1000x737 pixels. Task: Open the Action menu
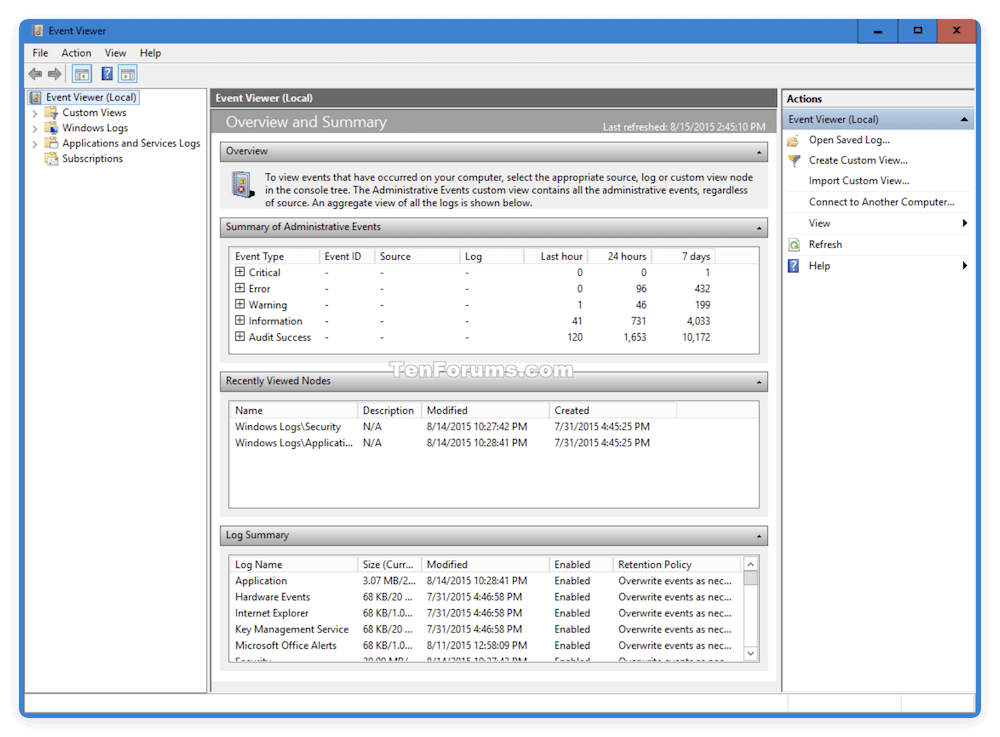76,52
